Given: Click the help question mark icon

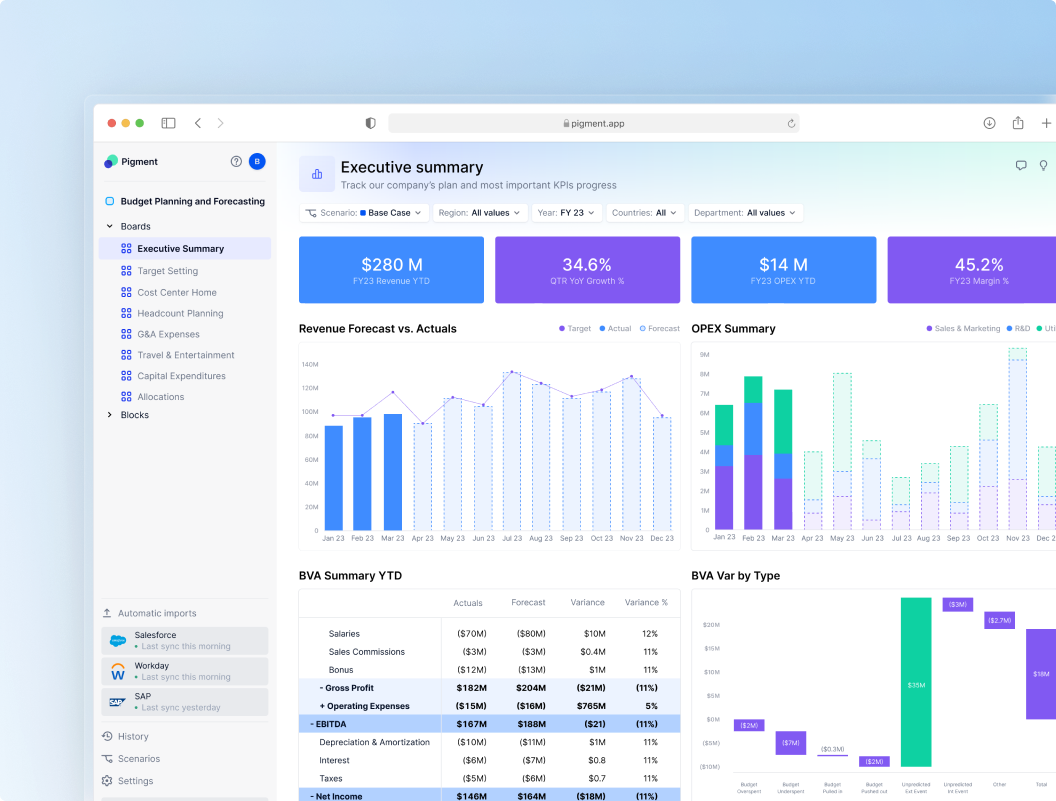Looking at the screenshot, I should click(235, 161).
